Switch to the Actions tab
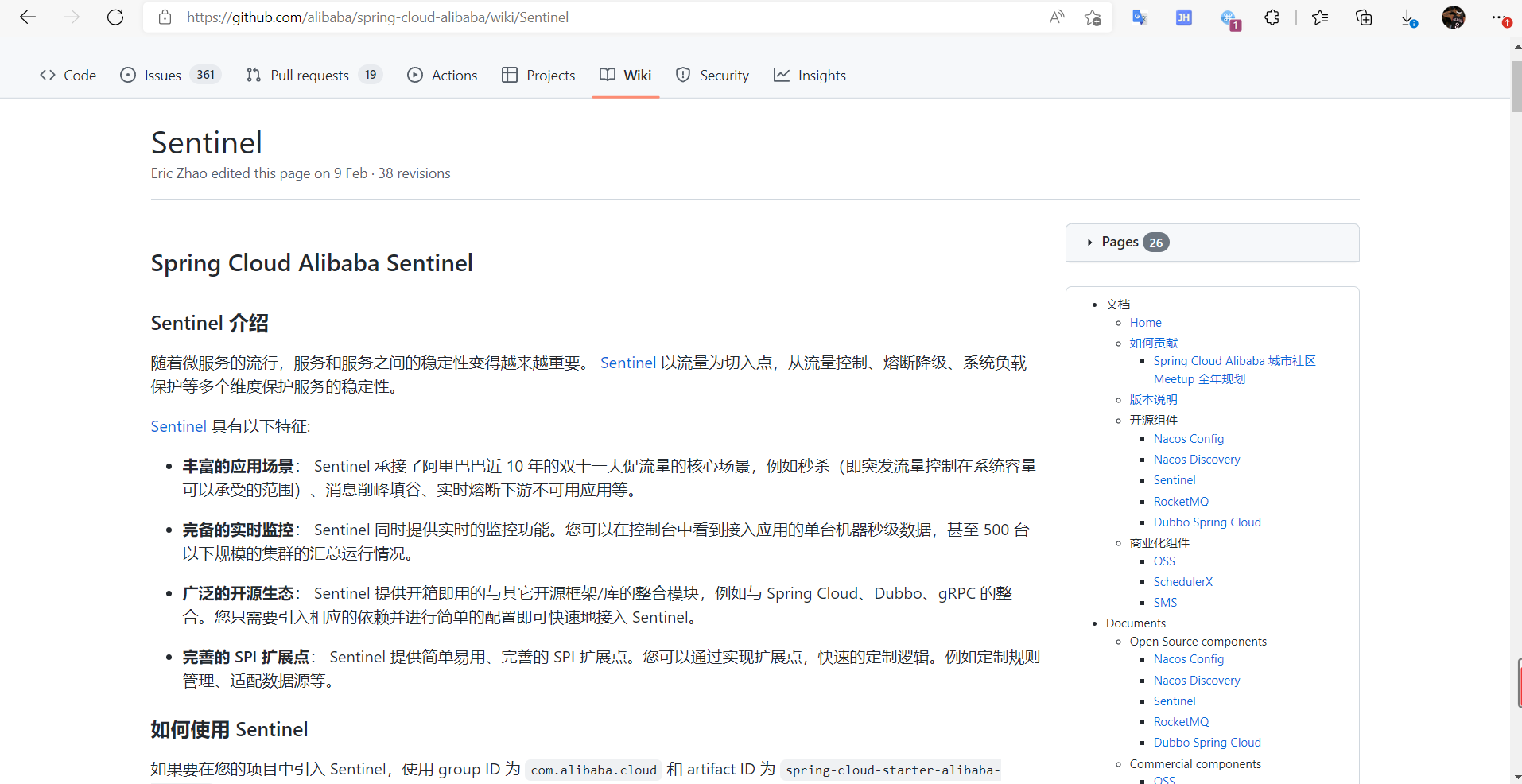 [x=442, y=75]
